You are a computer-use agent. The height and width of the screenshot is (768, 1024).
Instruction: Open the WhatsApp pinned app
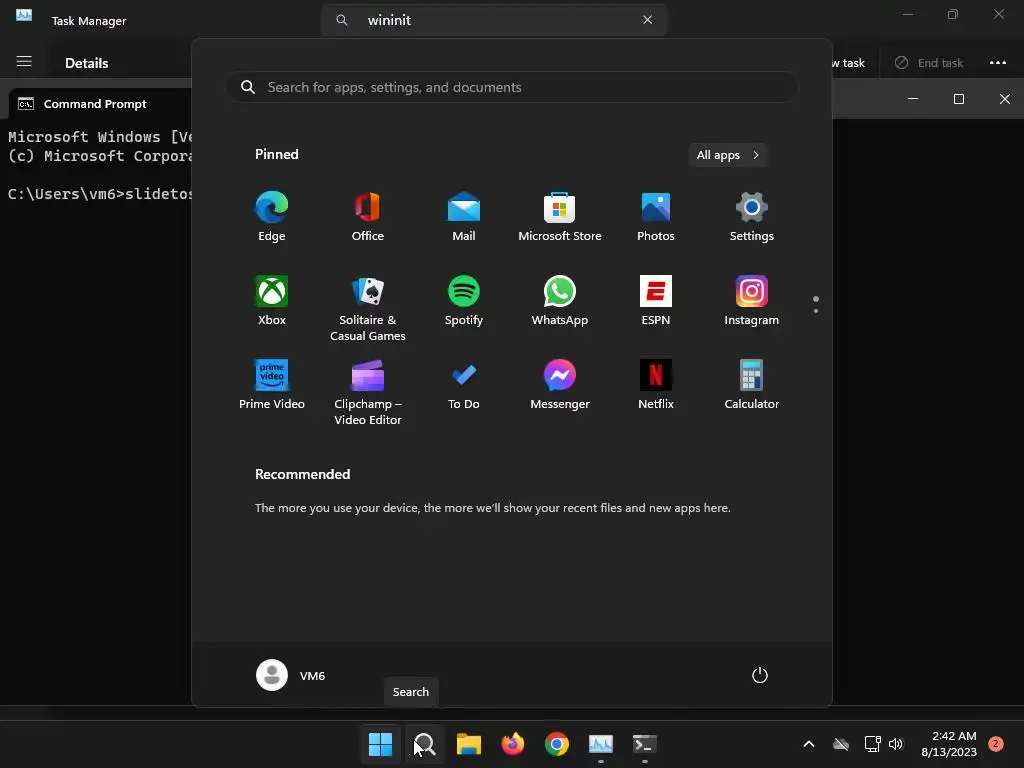point(560,300)
